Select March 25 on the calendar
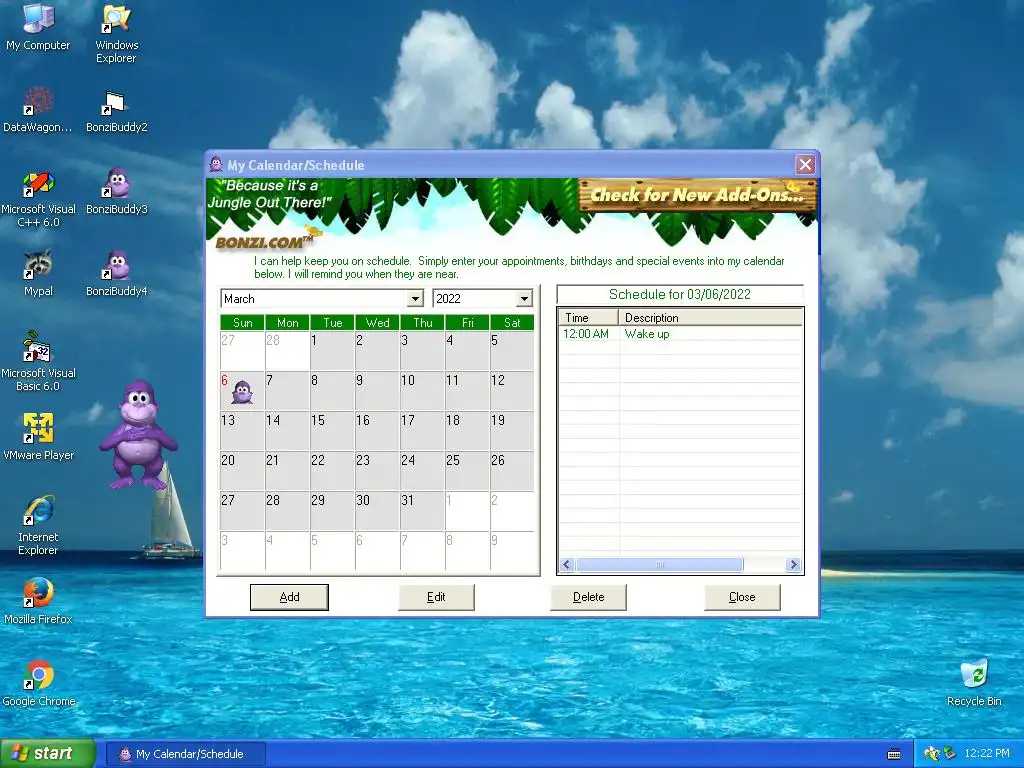The width and height of the screenshot is (1024, 768). coord(468,470)
